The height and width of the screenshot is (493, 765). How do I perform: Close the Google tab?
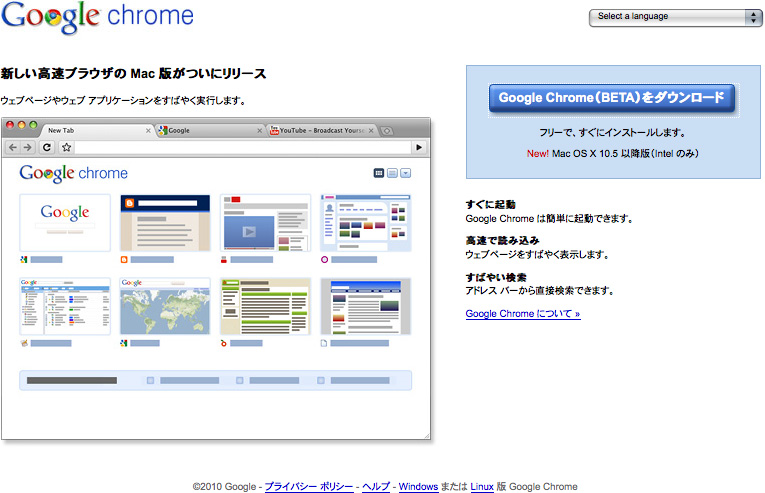(260, 131)
